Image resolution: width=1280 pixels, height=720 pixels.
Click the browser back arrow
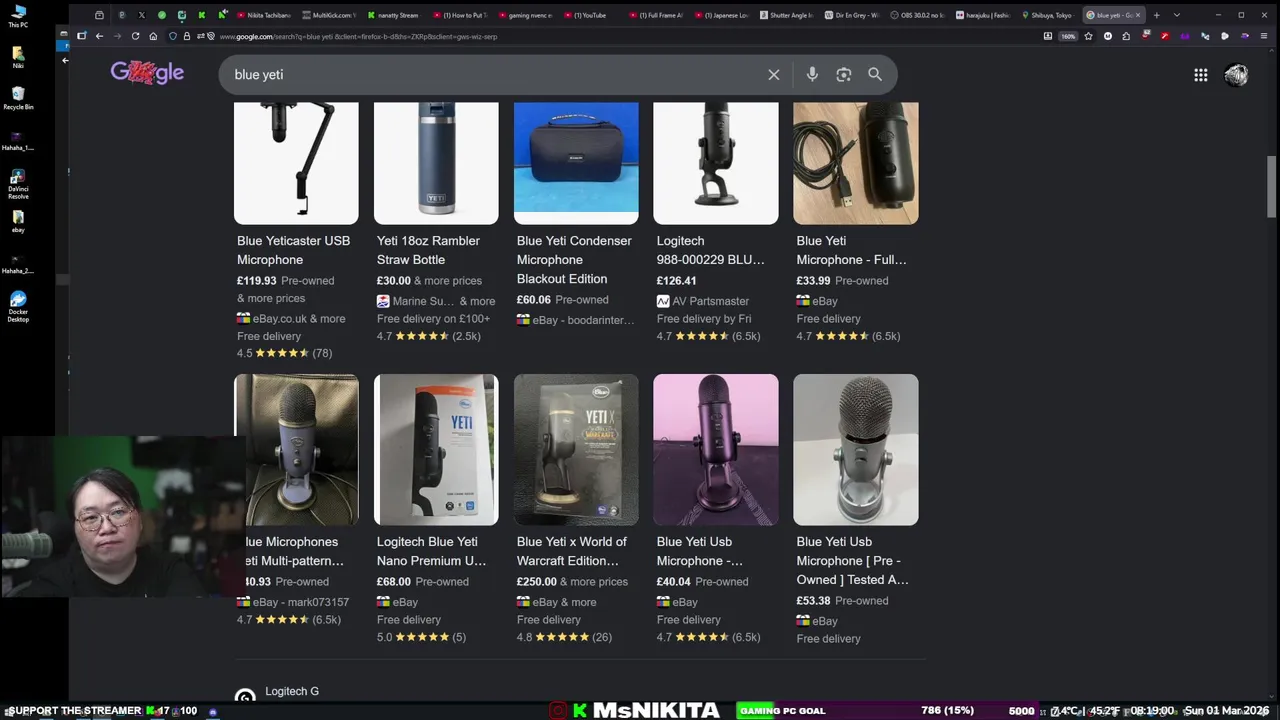click(x=99, y=36)
